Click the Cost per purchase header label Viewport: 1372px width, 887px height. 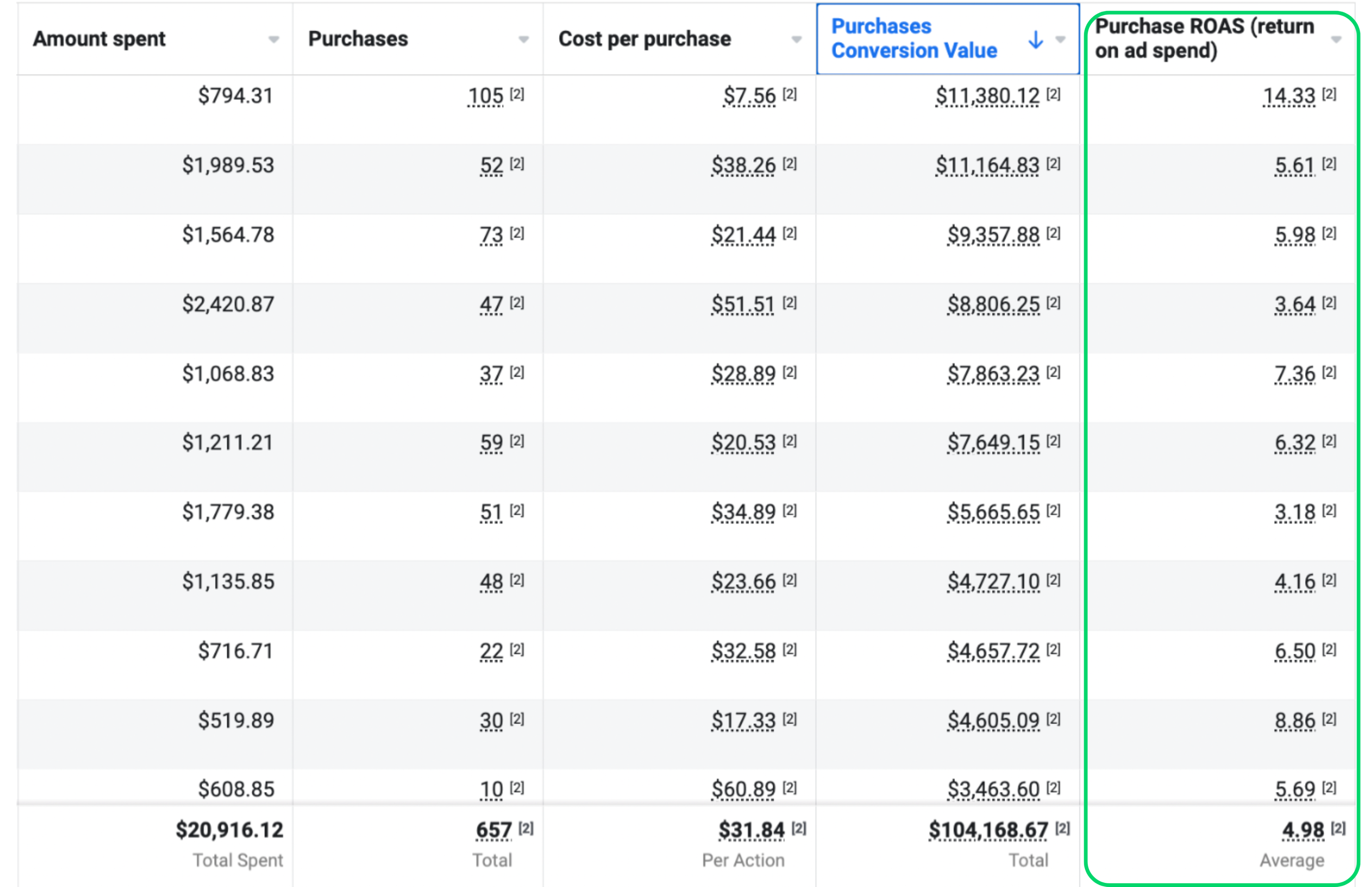644,38
